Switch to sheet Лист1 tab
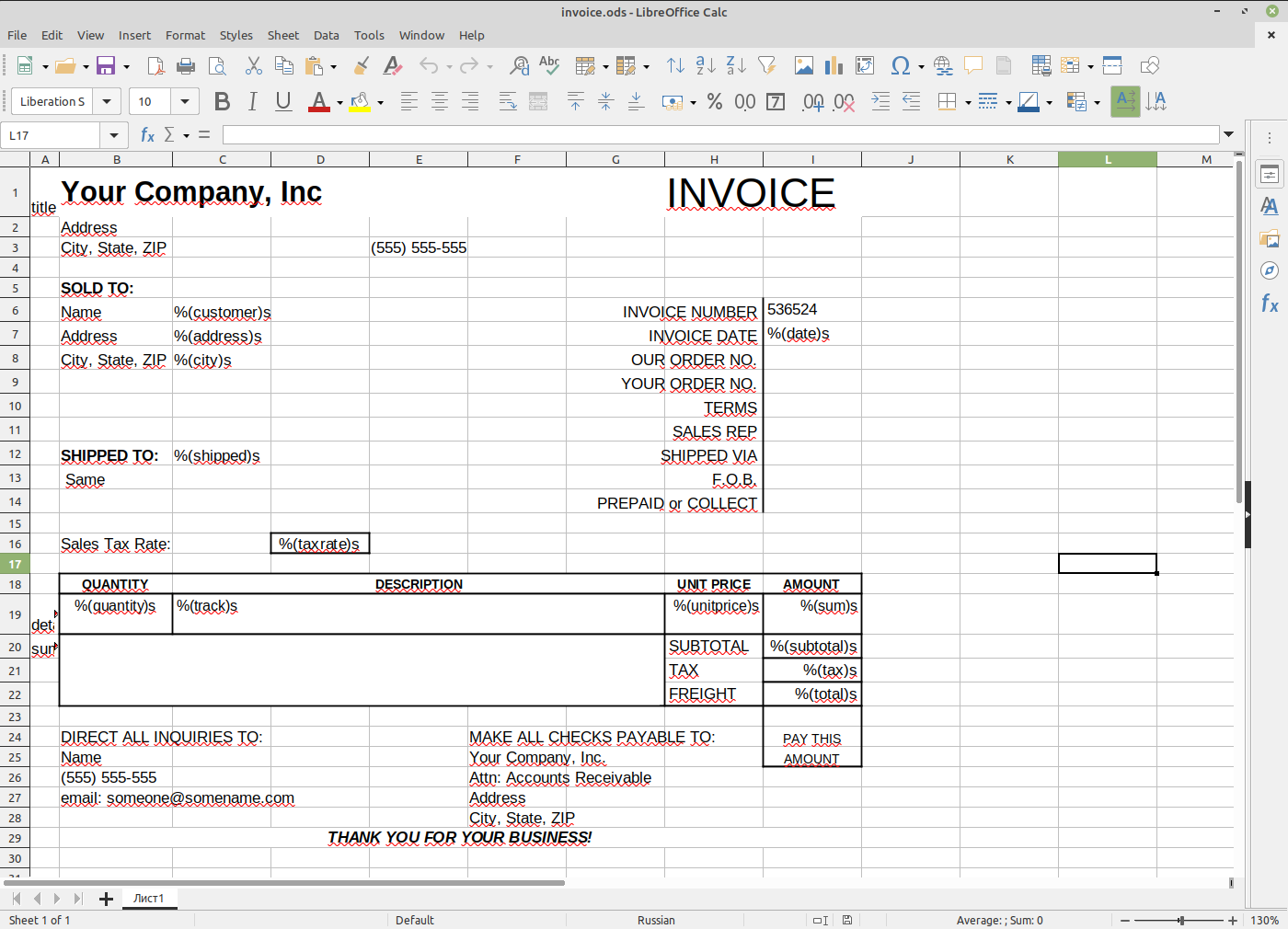 point(149,899)
